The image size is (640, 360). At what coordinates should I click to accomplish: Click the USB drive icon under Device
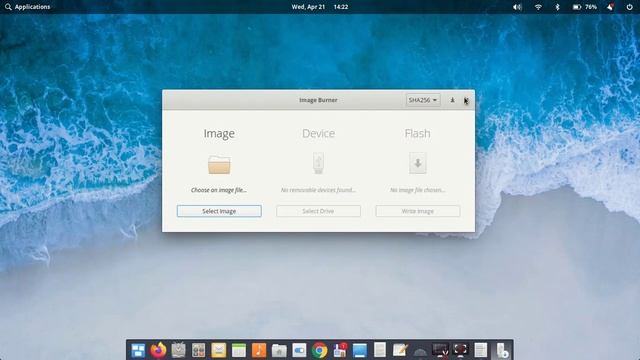coord(318,163)
